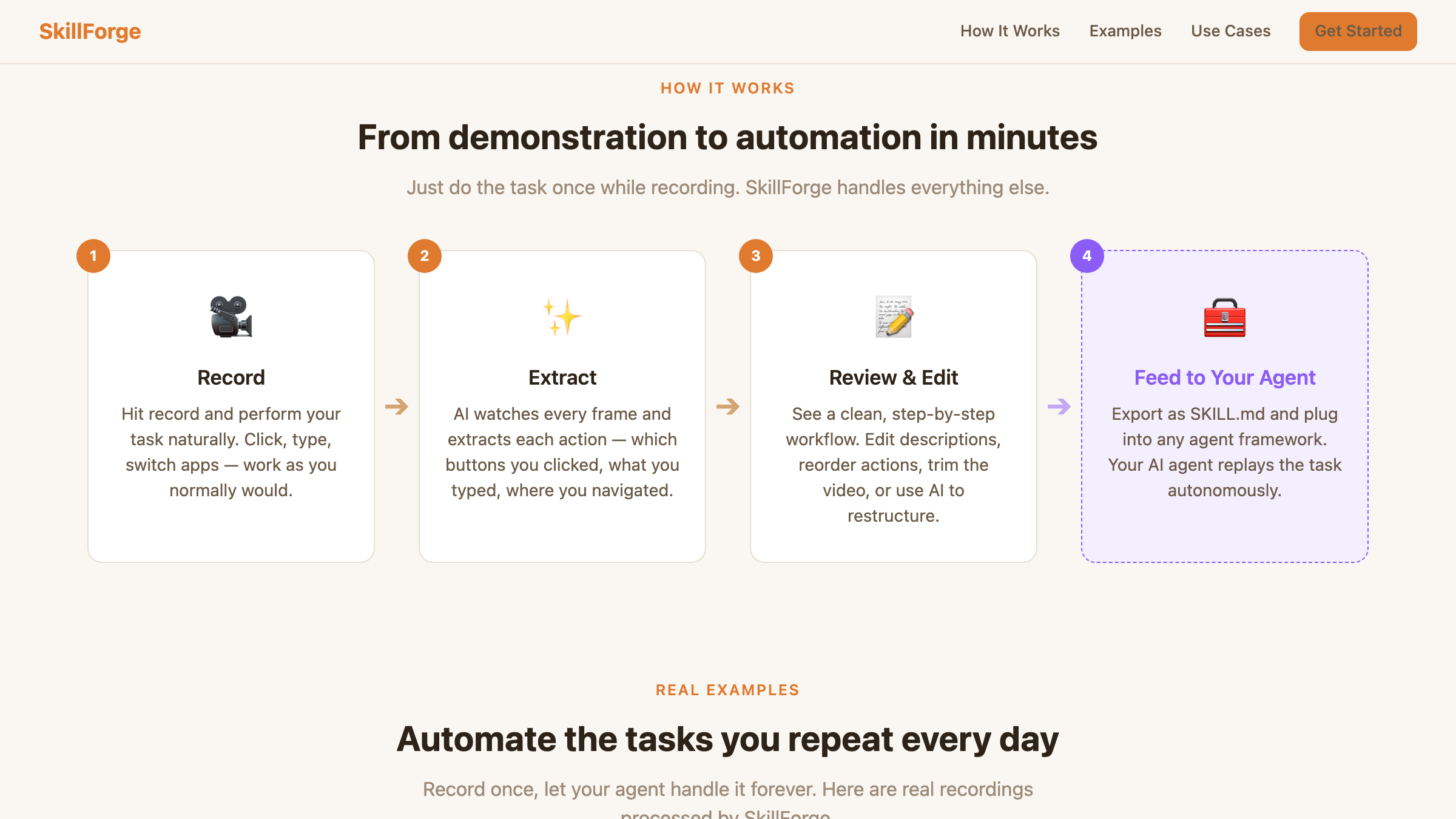Click the arrow between Extract and Review & Edit
The width and height of the screenshot is (1456, 819).
[727, 405]
